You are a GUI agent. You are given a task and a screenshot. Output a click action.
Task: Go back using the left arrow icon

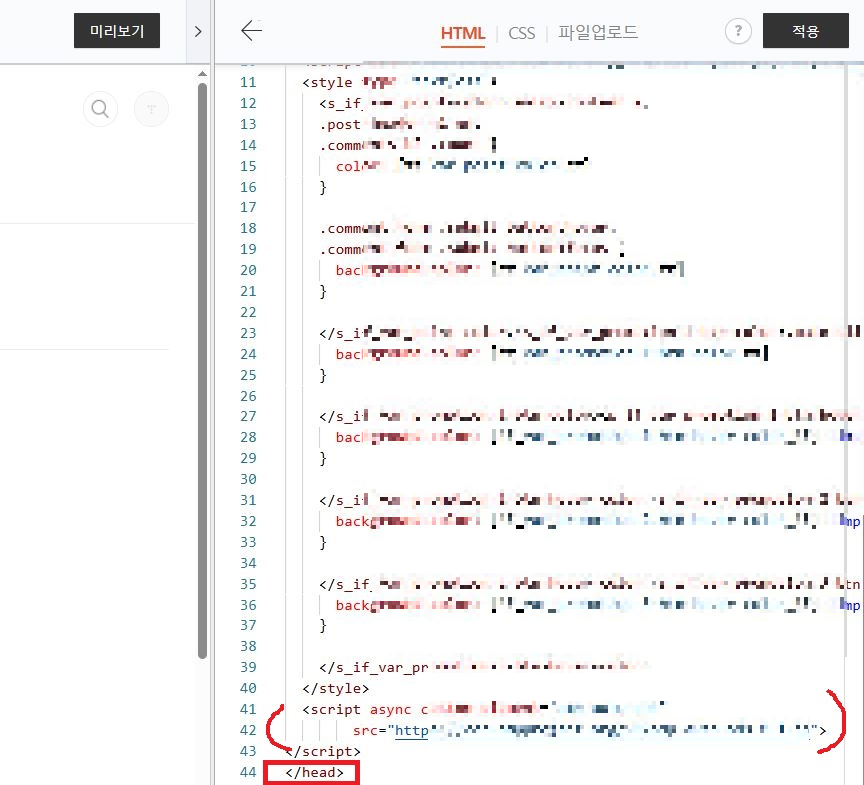click(251, 30)
